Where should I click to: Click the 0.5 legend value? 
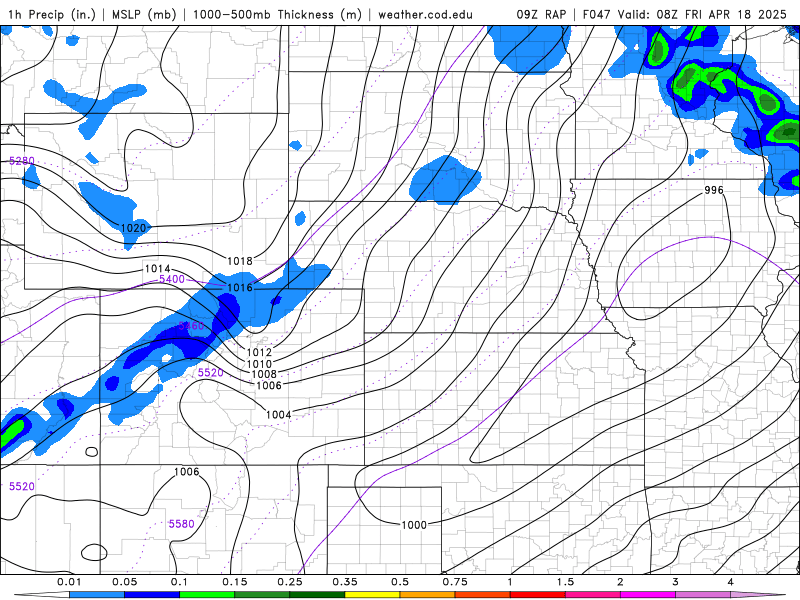(400, 582)
